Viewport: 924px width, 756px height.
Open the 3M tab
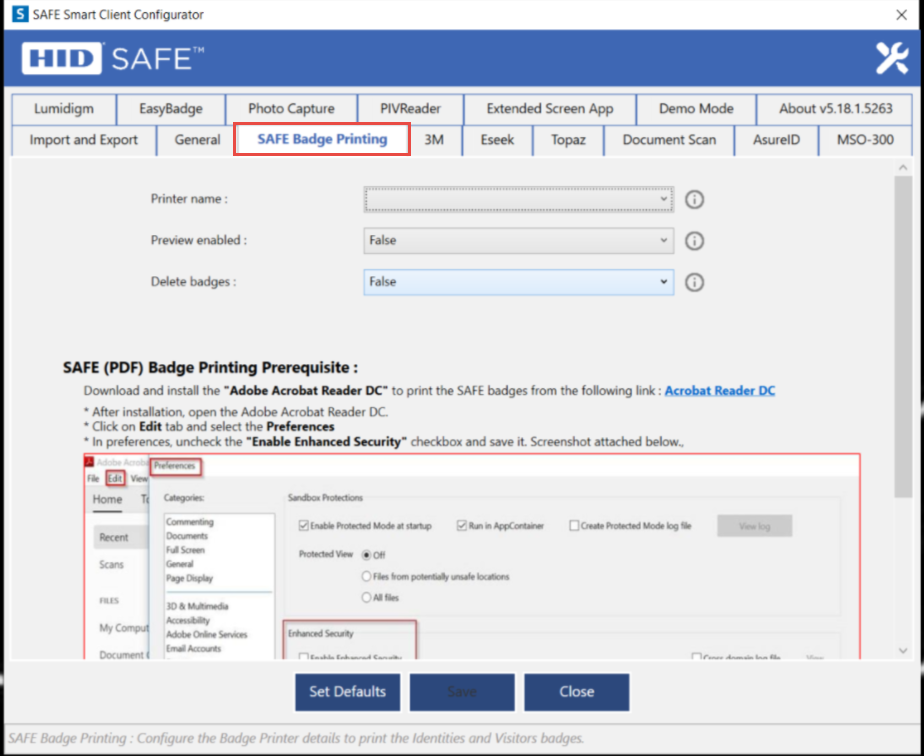click(434, 140)
